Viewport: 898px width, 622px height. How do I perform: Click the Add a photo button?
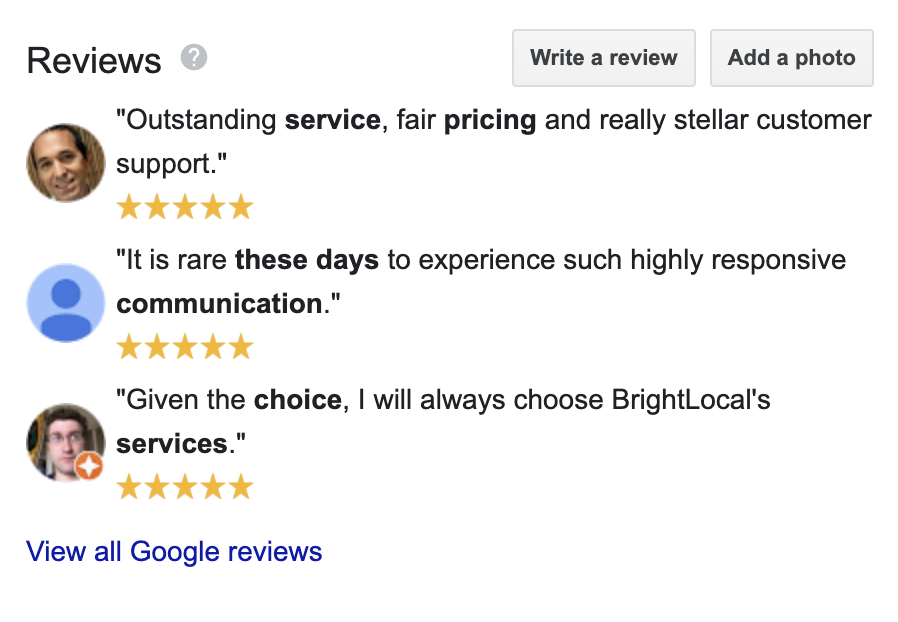click(791, 58)
